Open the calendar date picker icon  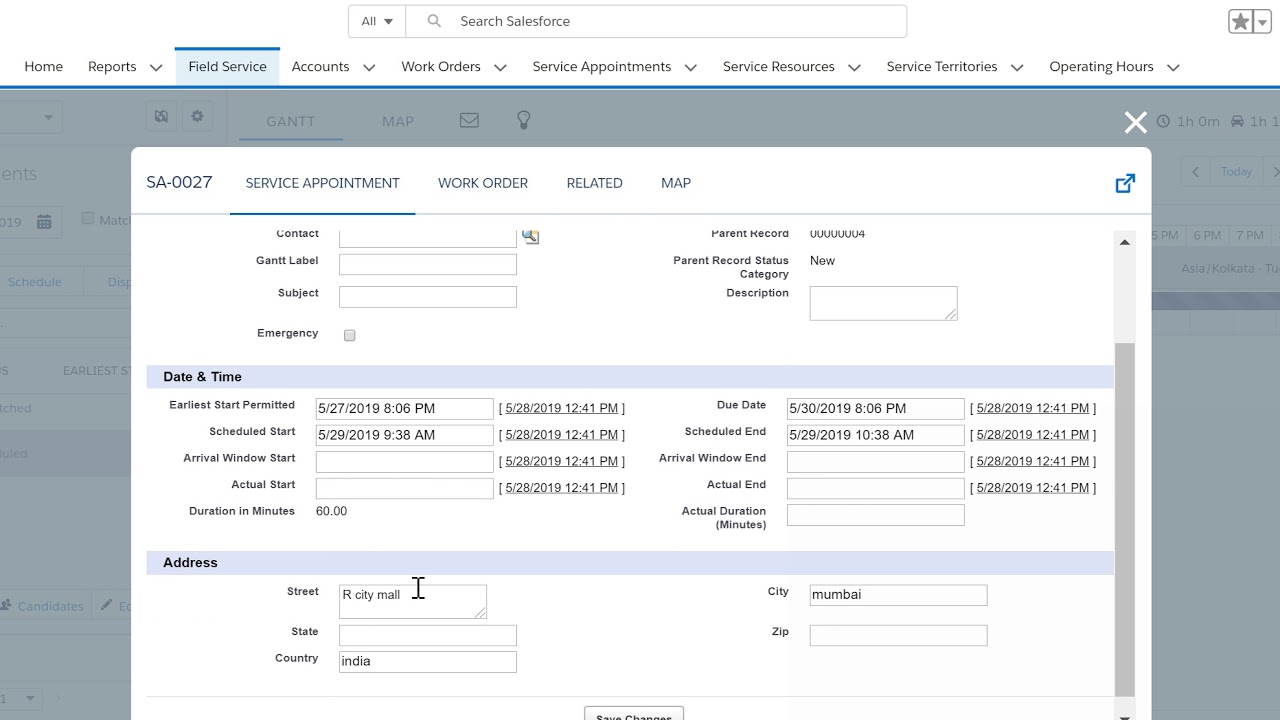click(44, 222)
